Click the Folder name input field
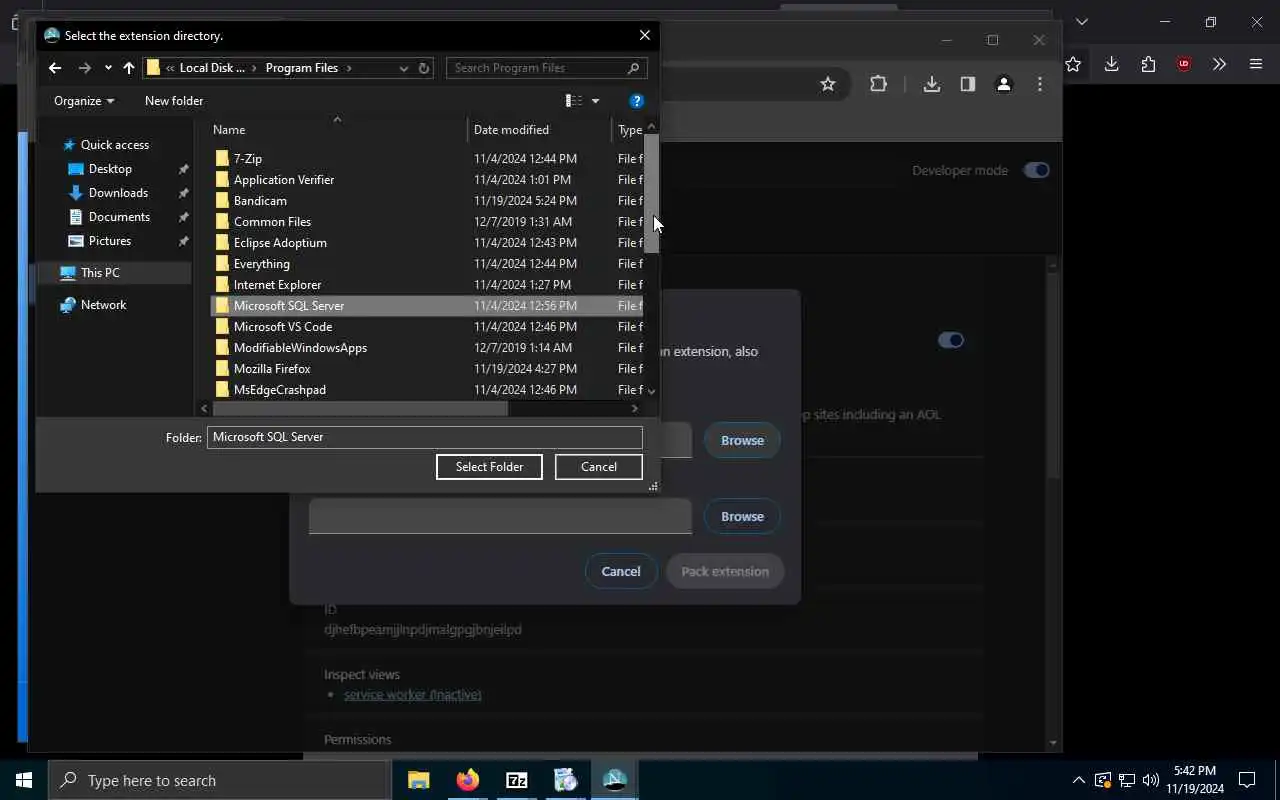1280x800 pixels. pos(425,437)
